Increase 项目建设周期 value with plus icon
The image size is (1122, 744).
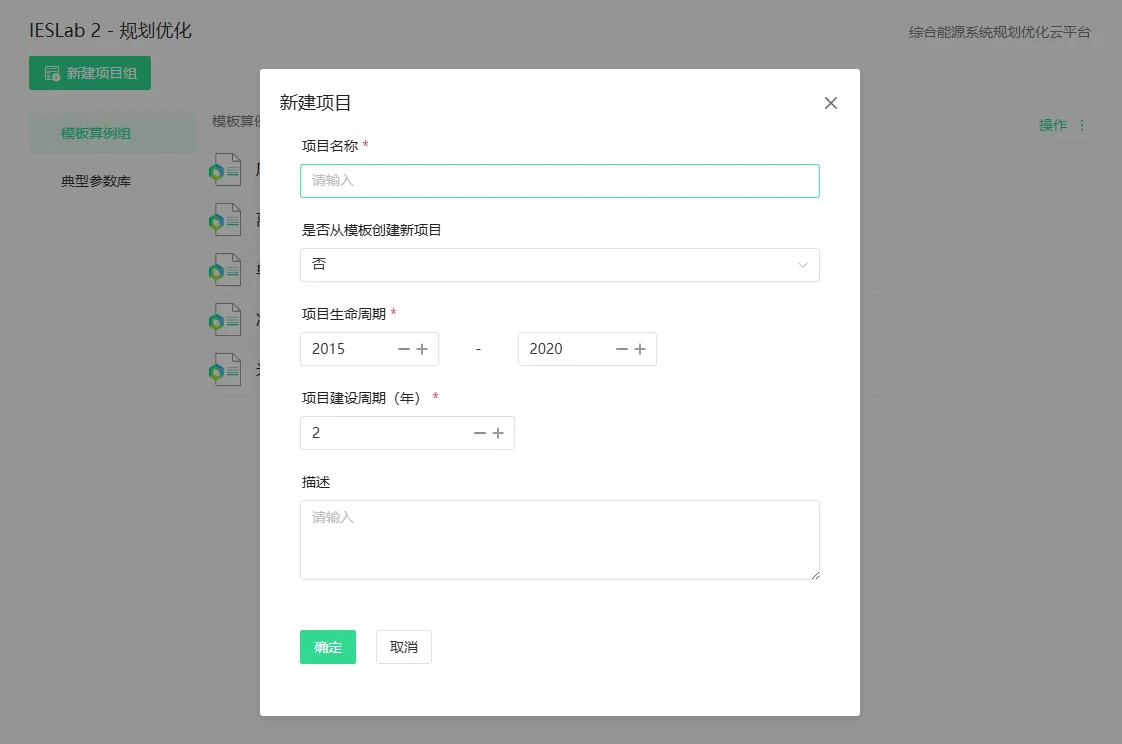point(498,433)
